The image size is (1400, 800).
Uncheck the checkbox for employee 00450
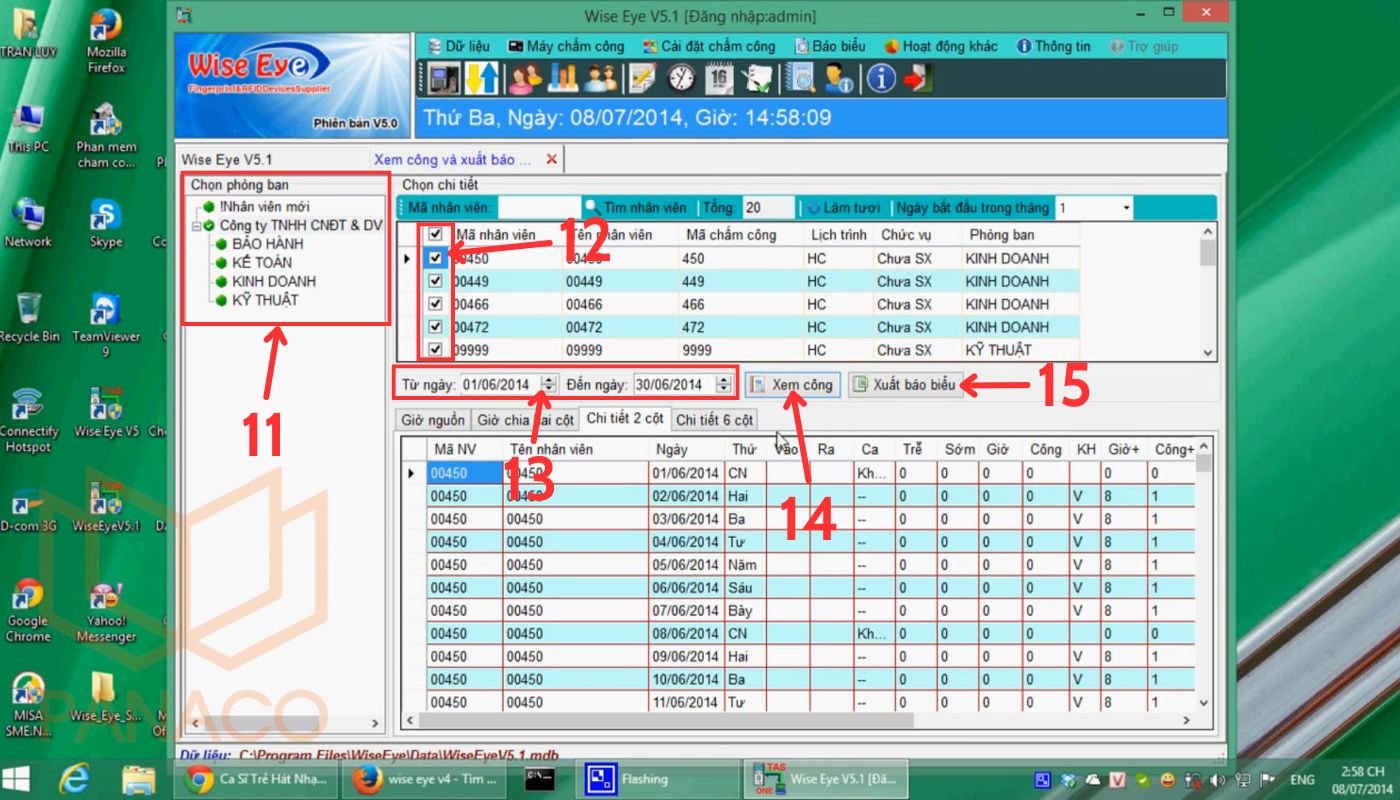435,258
